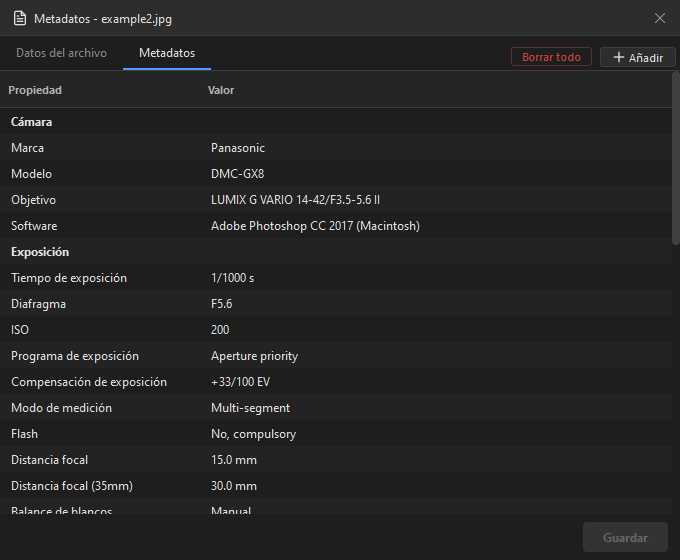Click the Propiedad column header
Screen dimensions: 680x560
coord(35,90)
